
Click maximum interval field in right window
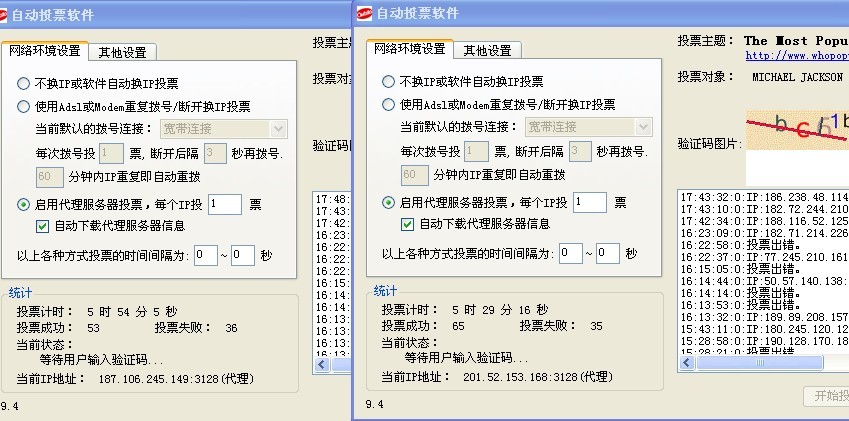point(608,253)
